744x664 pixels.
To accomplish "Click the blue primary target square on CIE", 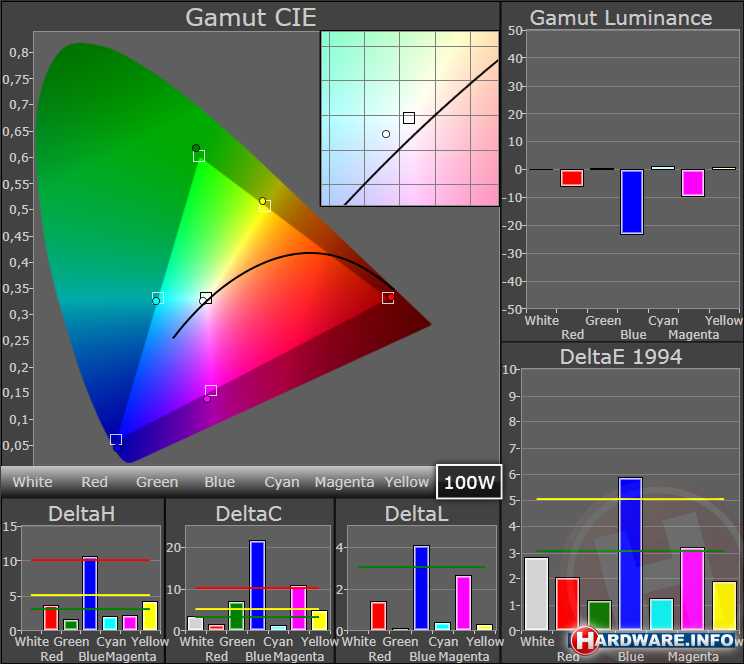I will tap(116, 440).
